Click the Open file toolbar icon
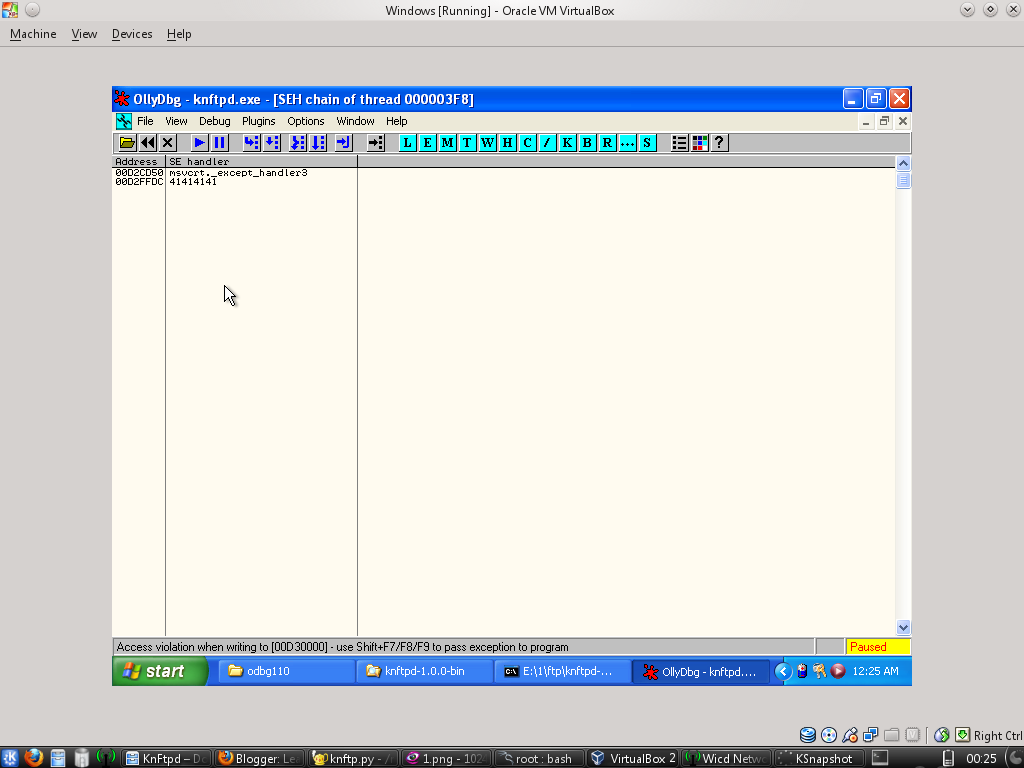 tap(127, 142)
